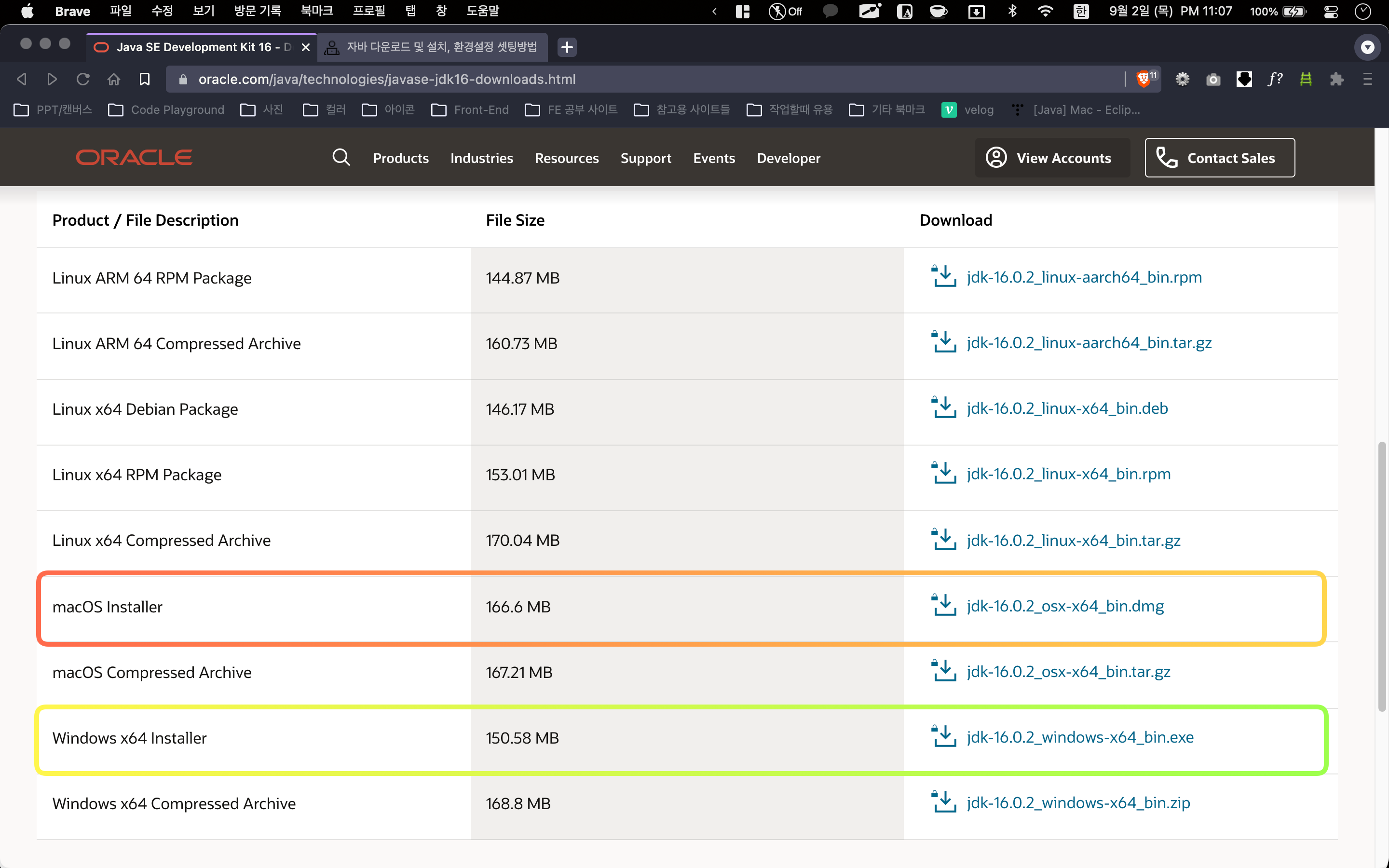Image resolution: width=1389 pixels, height=868 pixels.
Task: Open the 참고용 사이트들 bookmarks folder
Action: [x=681, y=109]
